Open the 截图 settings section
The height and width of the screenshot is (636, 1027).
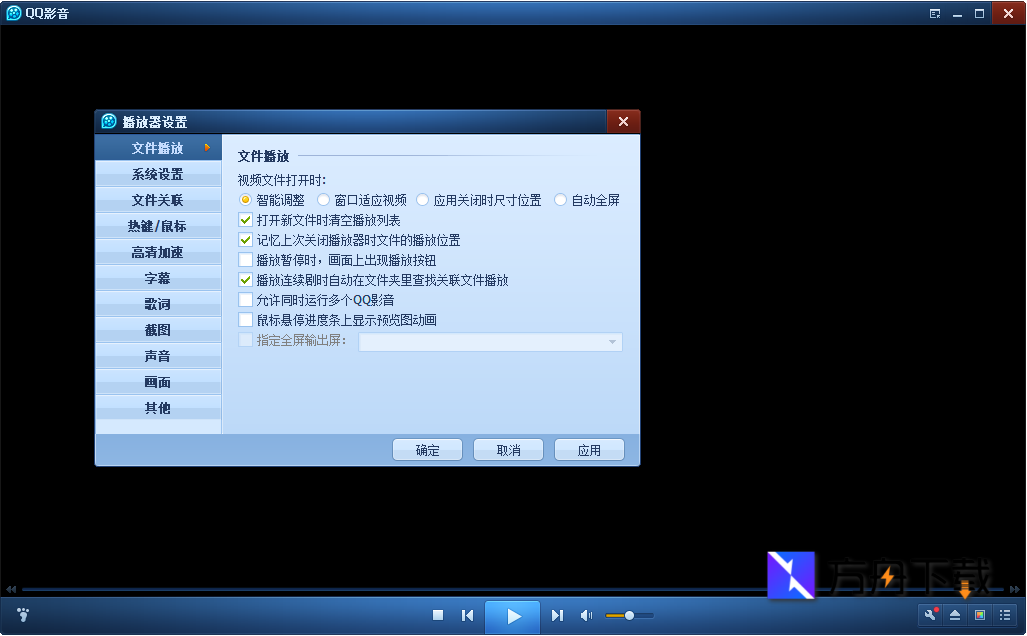157,330
